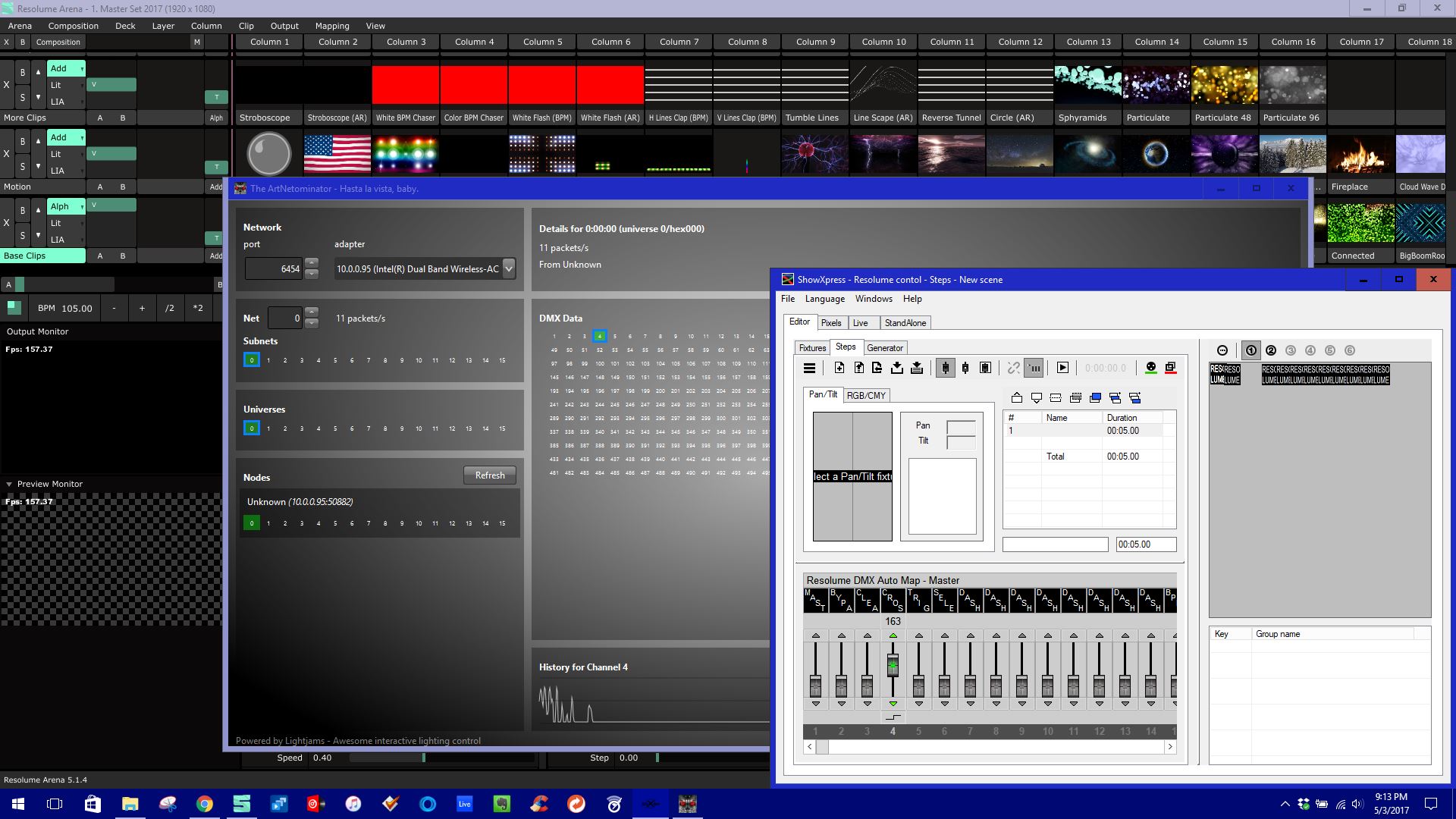Click the Refresh nodes button
Screen dimensions: 1456x819
pos(490,475)
